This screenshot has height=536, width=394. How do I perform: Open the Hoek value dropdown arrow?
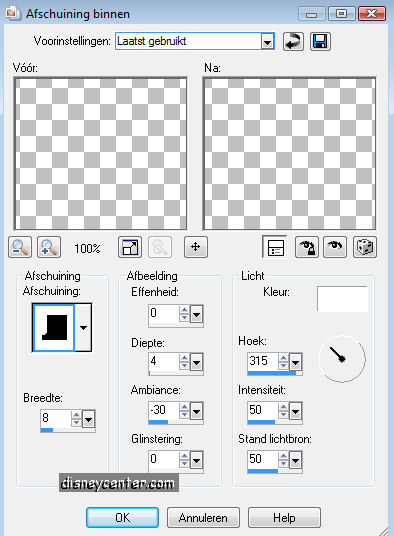click(296, 362)
